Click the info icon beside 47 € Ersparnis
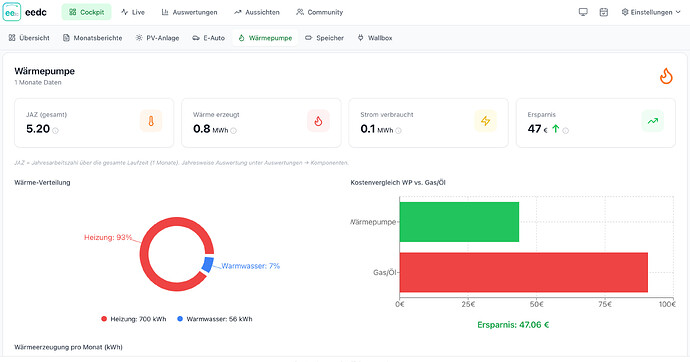The height and width of the screenshot is (362, 690). [565, 131]
